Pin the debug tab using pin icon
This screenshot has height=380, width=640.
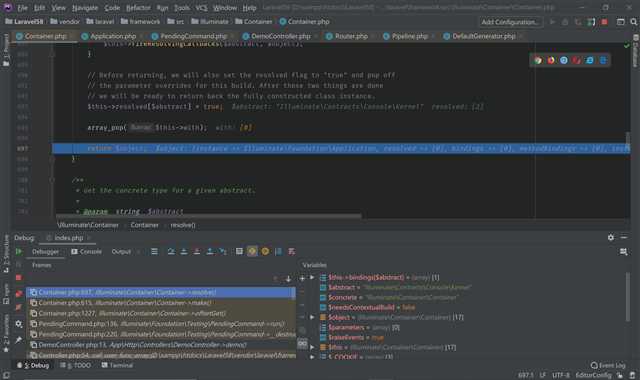pyautogui.click(x=19, y=340)
